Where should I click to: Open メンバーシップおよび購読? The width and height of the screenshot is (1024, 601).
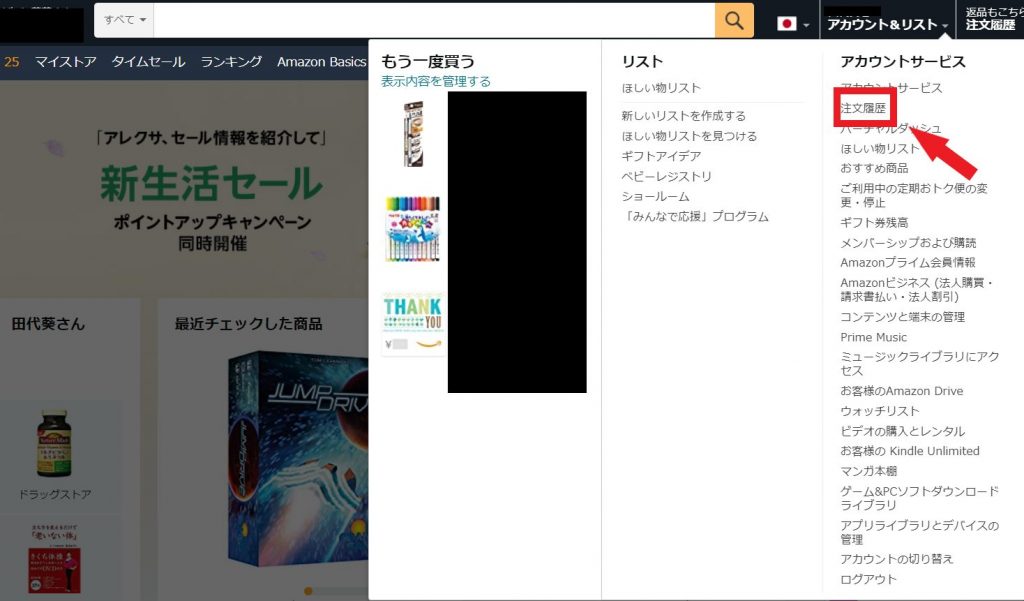click(x=908, y=243)
